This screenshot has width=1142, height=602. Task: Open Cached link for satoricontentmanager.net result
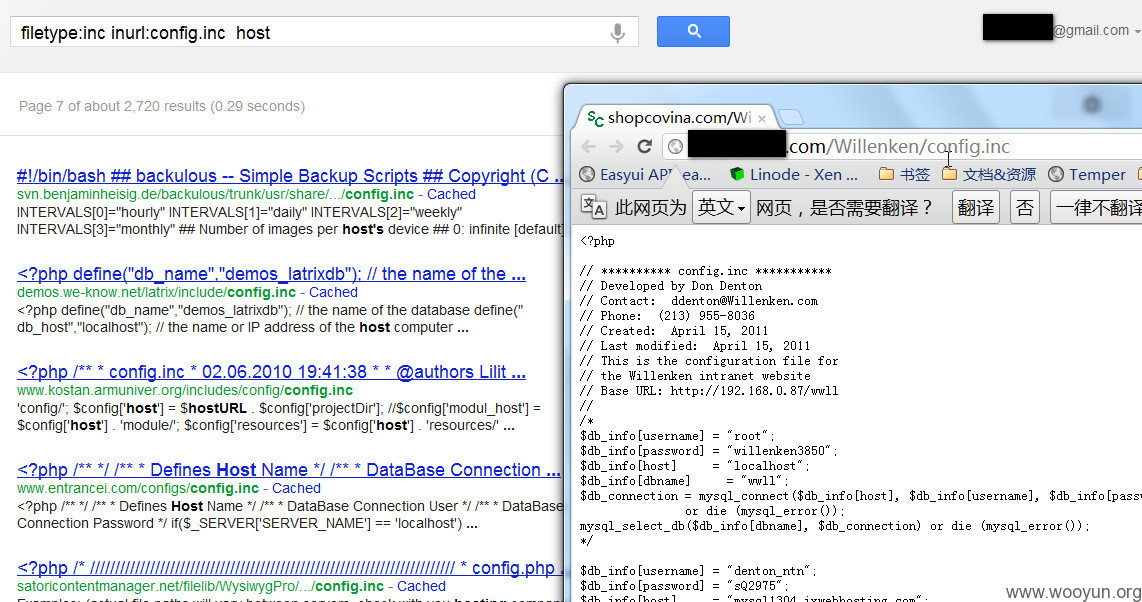[x=421, y=586]
